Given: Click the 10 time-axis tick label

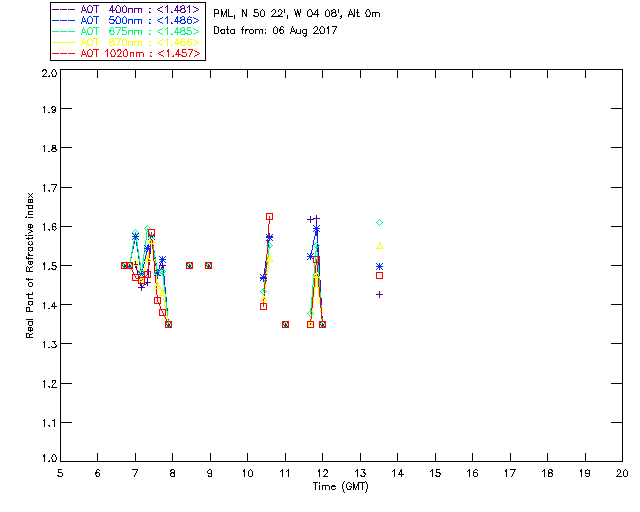Looking at the screenshot, I should (x=247, y=473).
